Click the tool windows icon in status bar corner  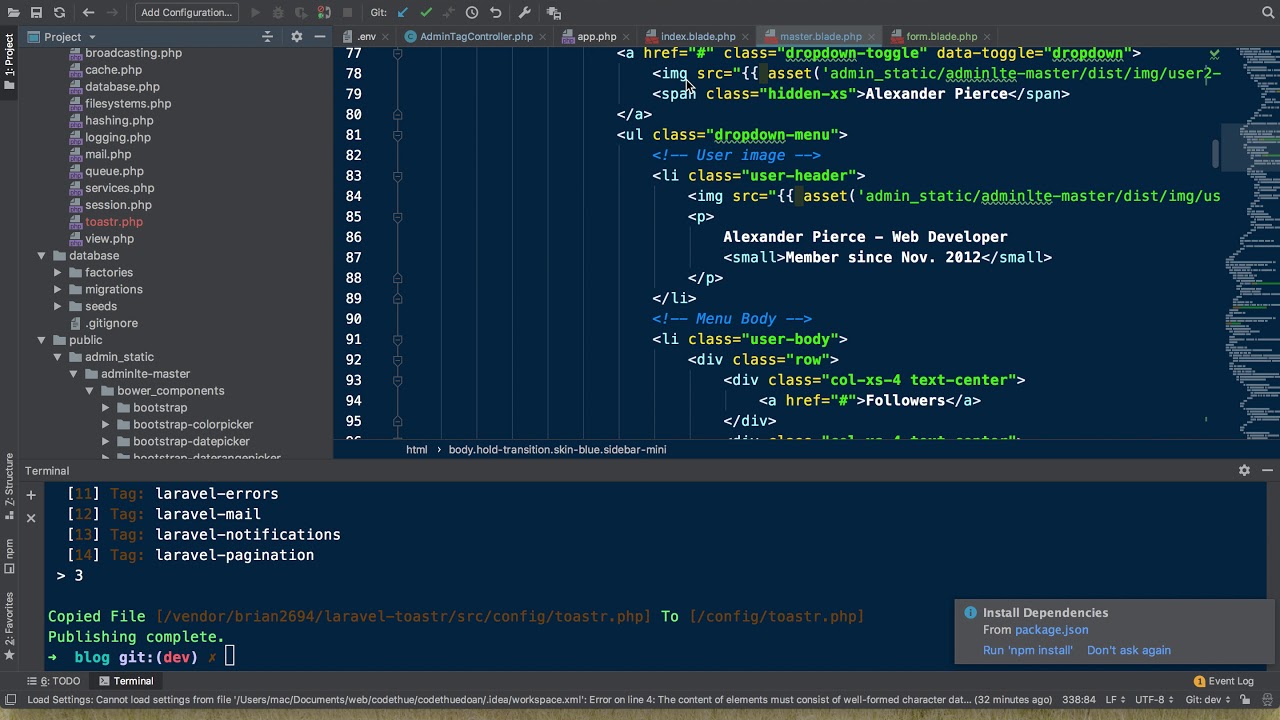tap(10, 700)
